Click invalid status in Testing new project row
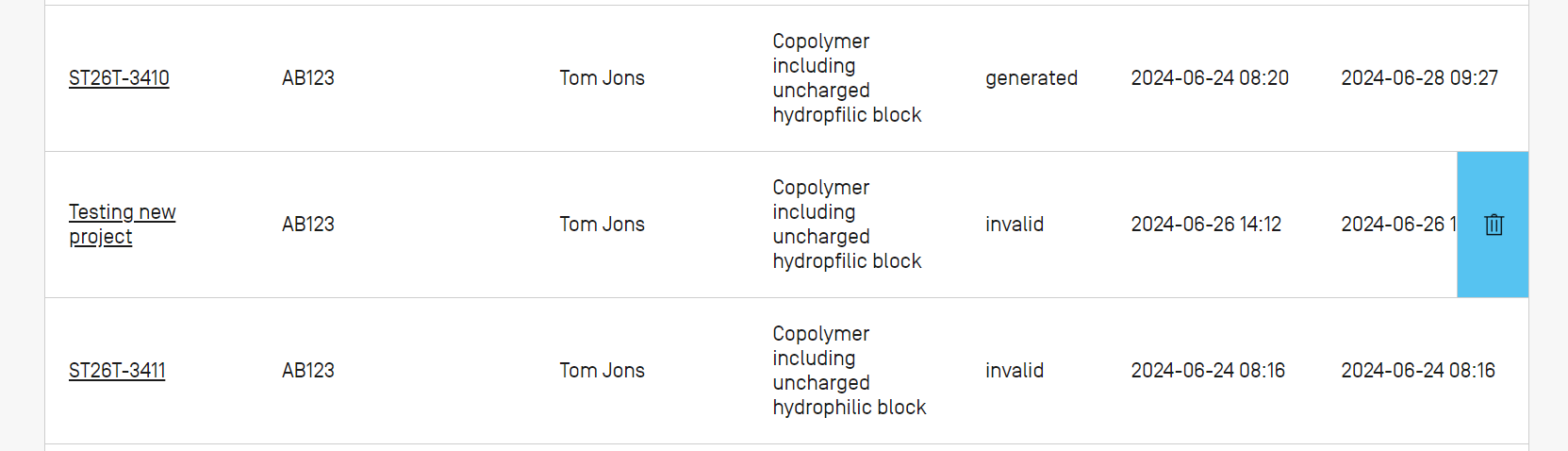The height and width of the screenshot is (451, 1568). point(1015,225)
